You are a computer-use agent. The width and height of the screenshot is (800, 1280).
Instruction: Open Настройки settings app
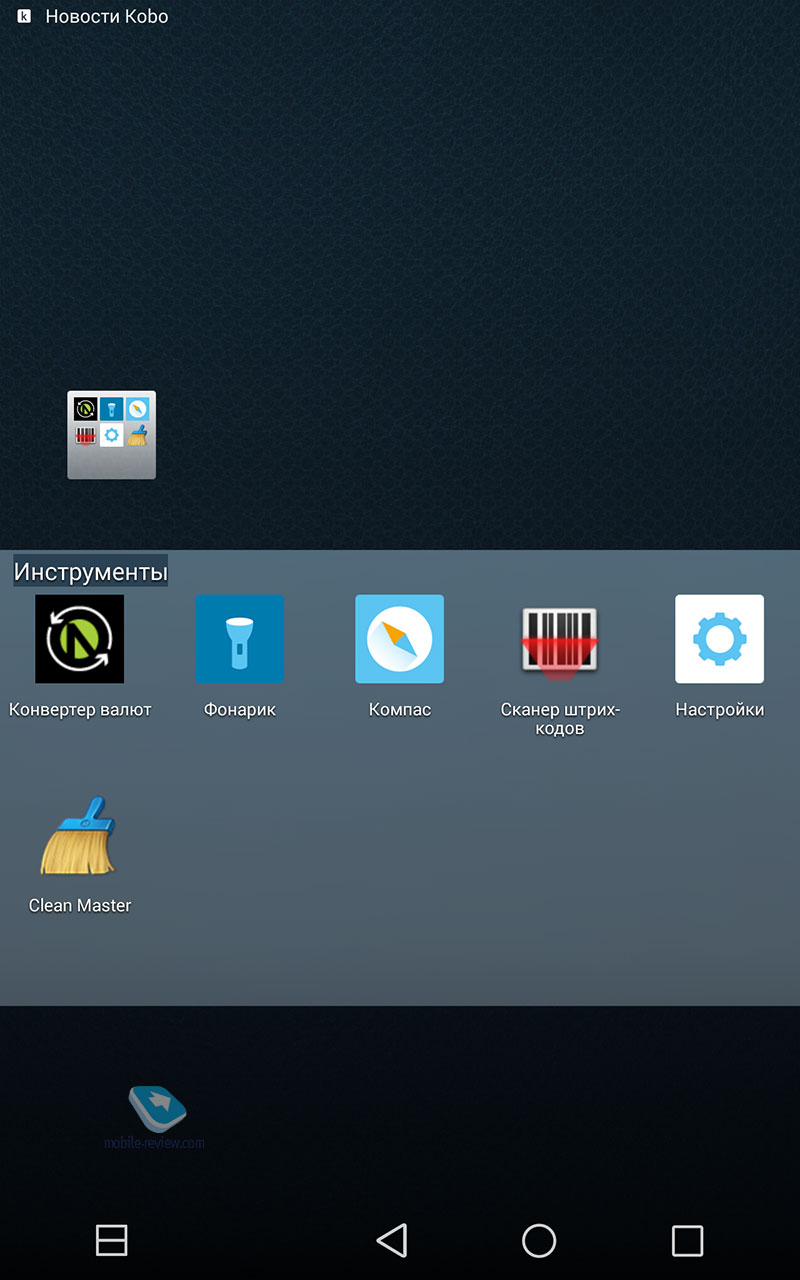(720, 639)
